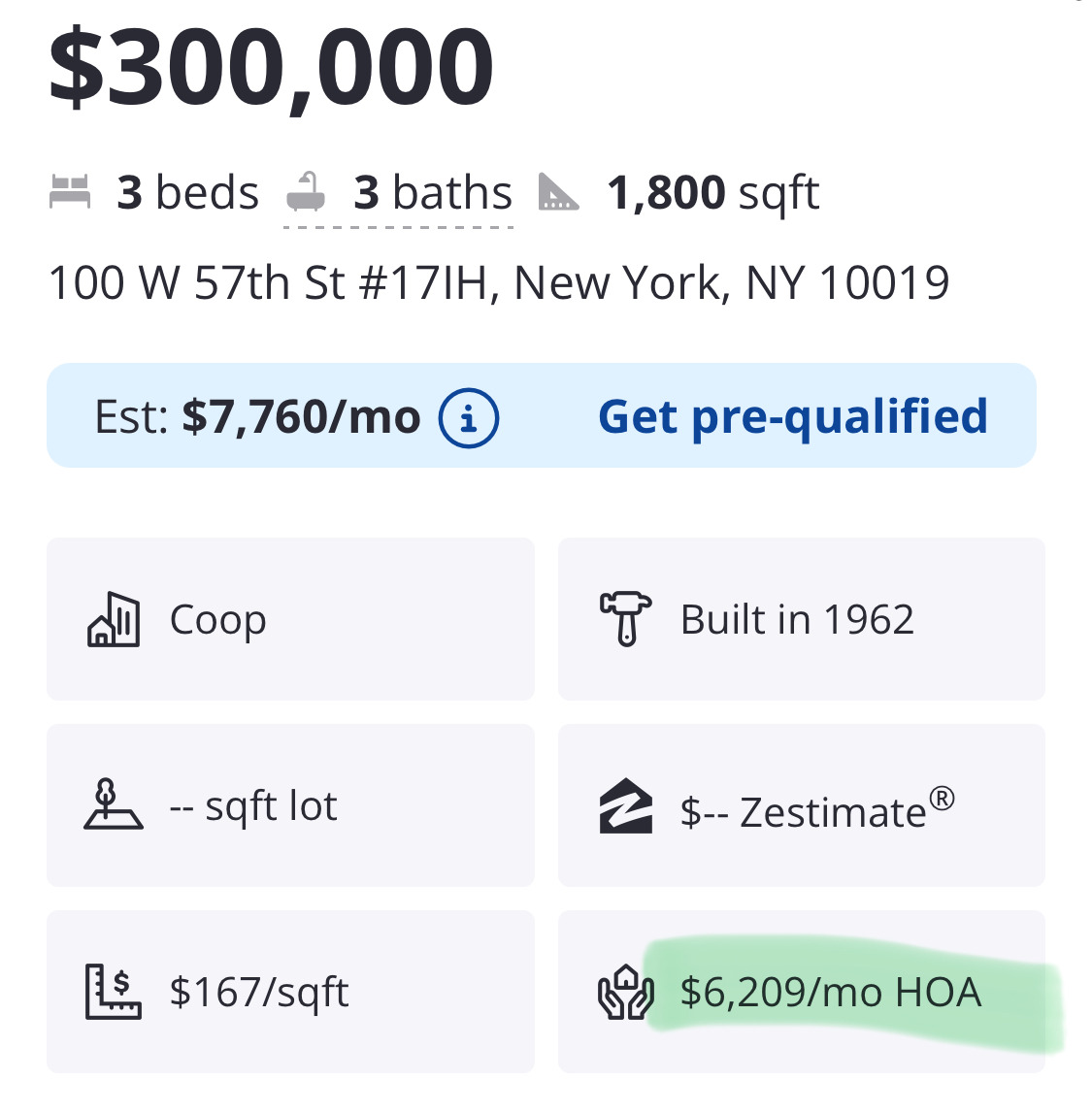Viewport: 1092px width, 1113px height.
Task: Click the ruler triangle icon beside sqft
Action: pos(558,192)
